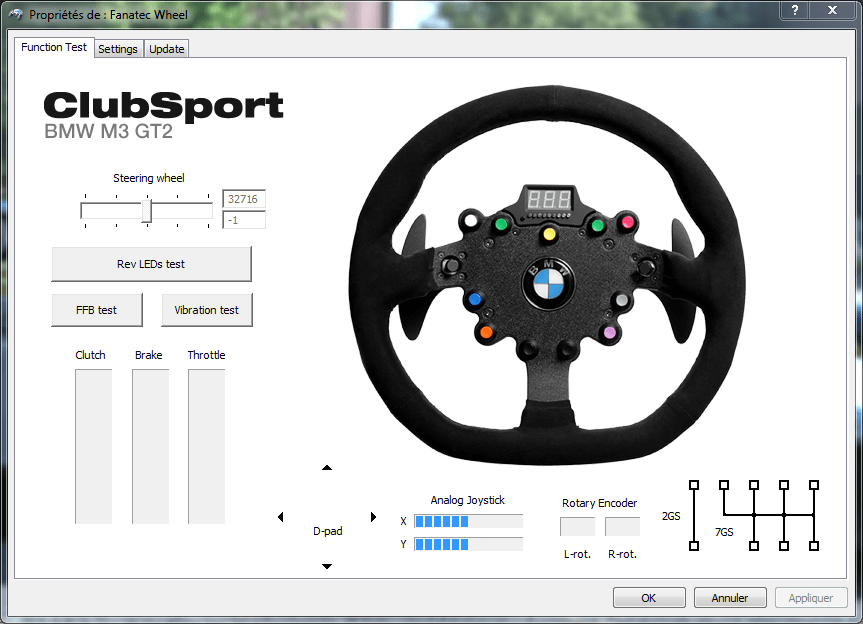
Task: Open the Settings tab
Action: [x=118, y=49]
